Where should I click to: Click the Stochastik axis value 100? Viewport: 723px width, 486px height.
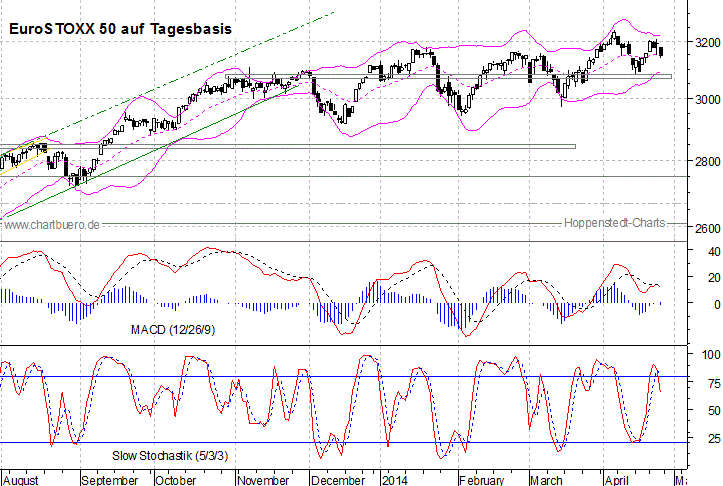click(x=711, y=355)
